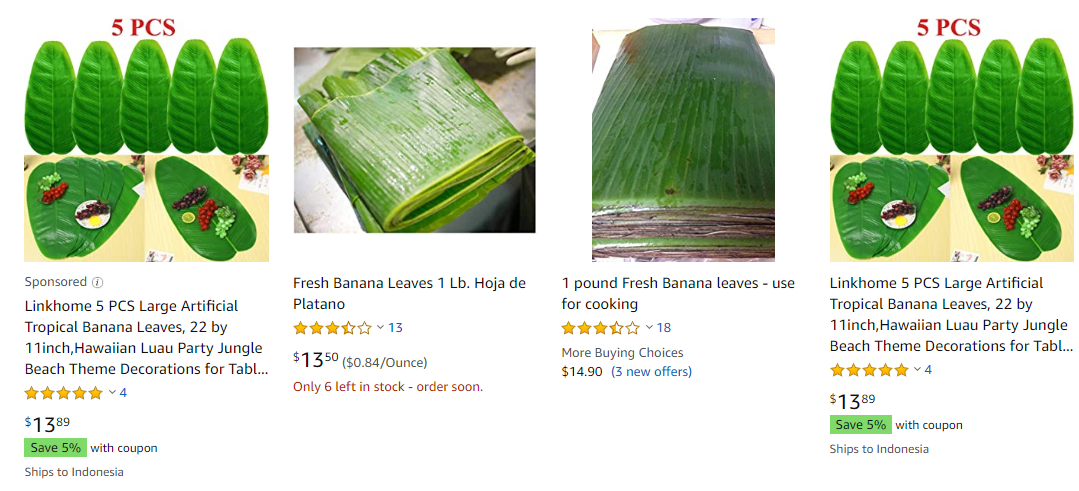Expand rating chevron beside the 13 reviews count

tap(380, 328)
